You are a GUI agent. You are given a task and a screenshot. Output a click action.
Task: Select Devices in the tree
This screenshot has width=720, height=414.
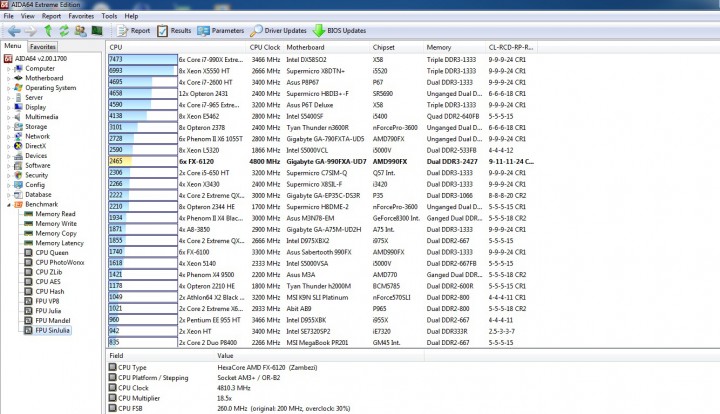(36, 156)
